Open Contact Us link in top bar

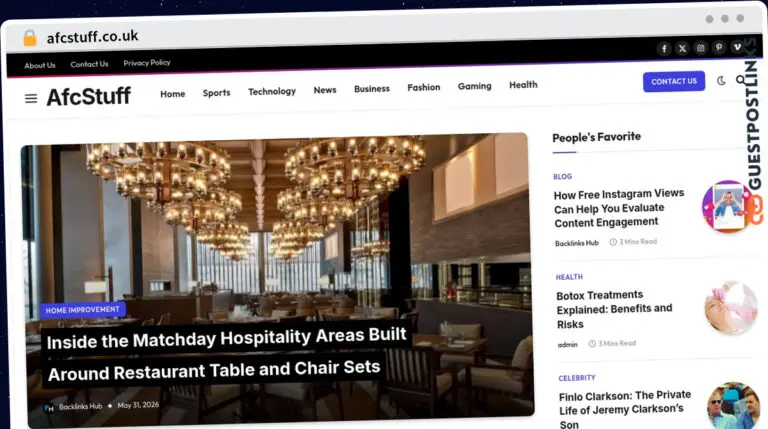(89, 64)
